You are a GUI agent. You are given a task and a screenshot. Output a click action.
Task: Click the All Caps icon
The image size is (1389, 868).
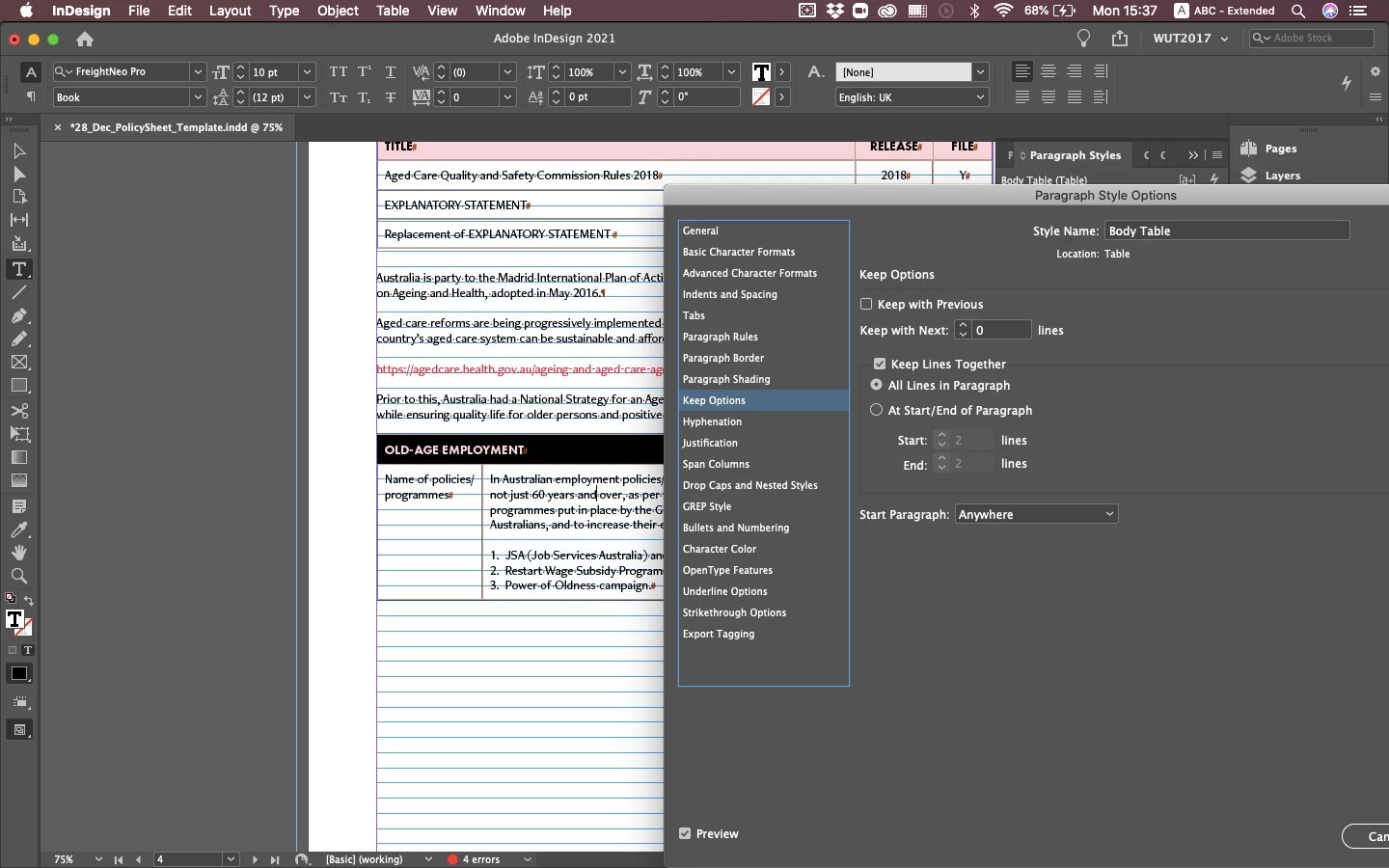click(x=338, y=72)
